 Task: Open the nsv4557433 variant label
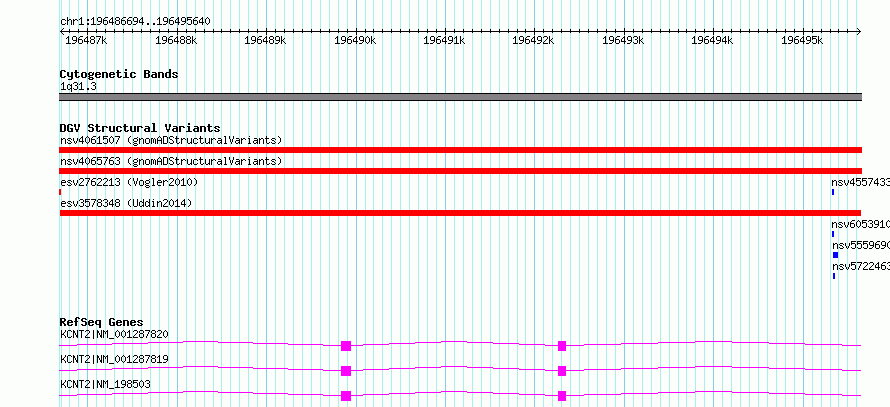(860, 182)
